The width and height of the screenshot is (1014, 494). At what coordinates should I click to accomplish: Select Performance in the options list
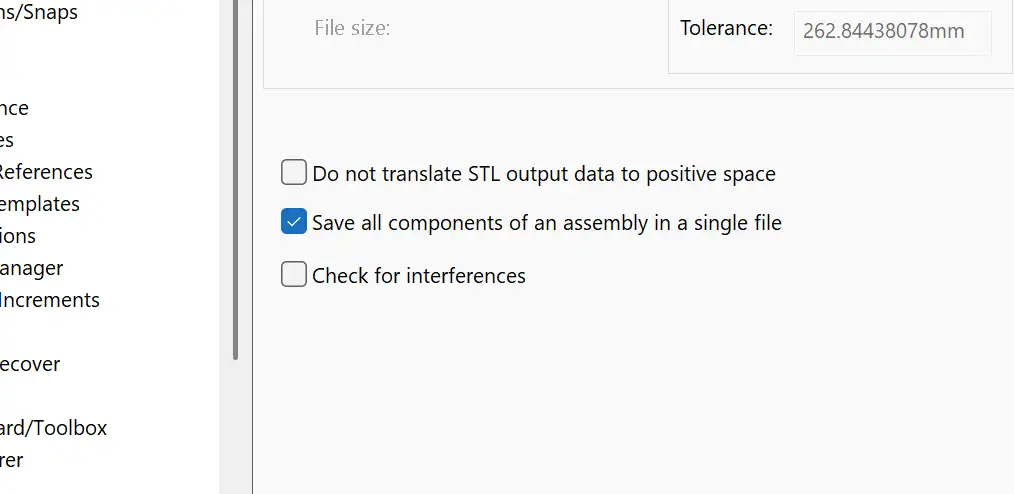tap(14, 108)
